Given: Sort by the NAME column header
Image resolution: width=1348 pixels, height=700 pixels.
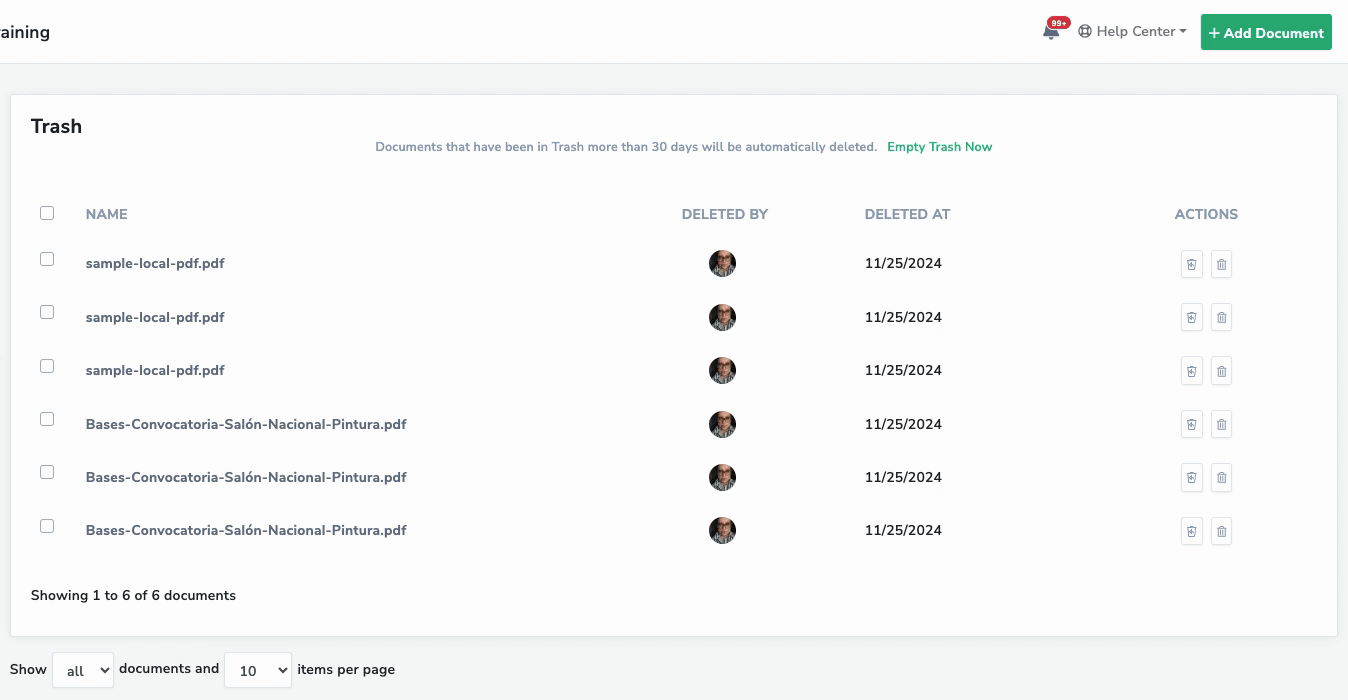Looking at the screenshot, I should click(x=106, y=214).
